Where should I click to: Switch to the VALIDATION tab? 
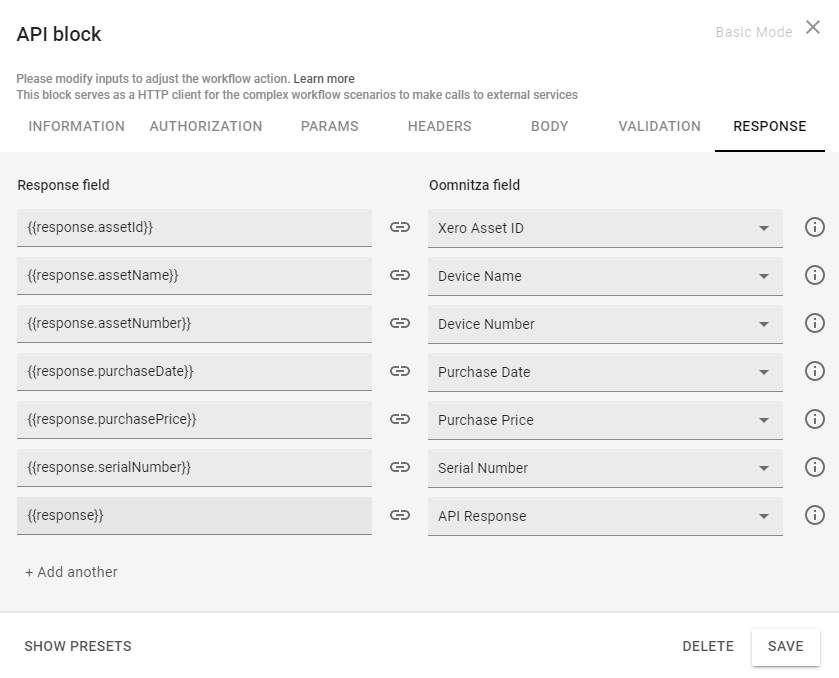[x=659, y=126]
